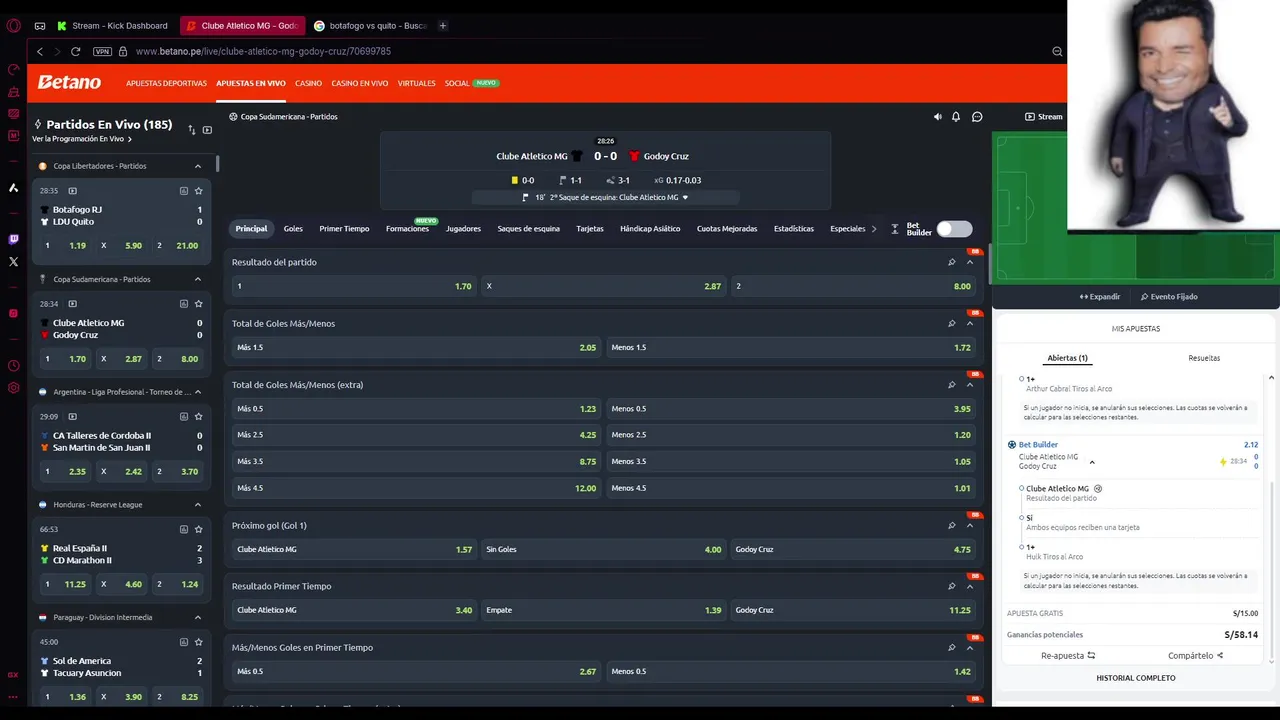
Task: Click Evento Fijado button
Action: (1169, 297)
